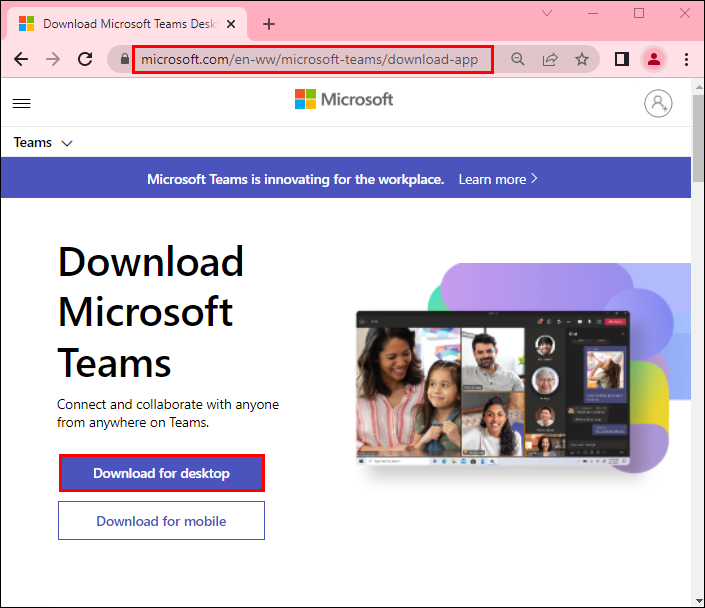Screen dimensions: 705x608
Task: Open Chrome's three-dot menu
Action: tap(686, 59)
